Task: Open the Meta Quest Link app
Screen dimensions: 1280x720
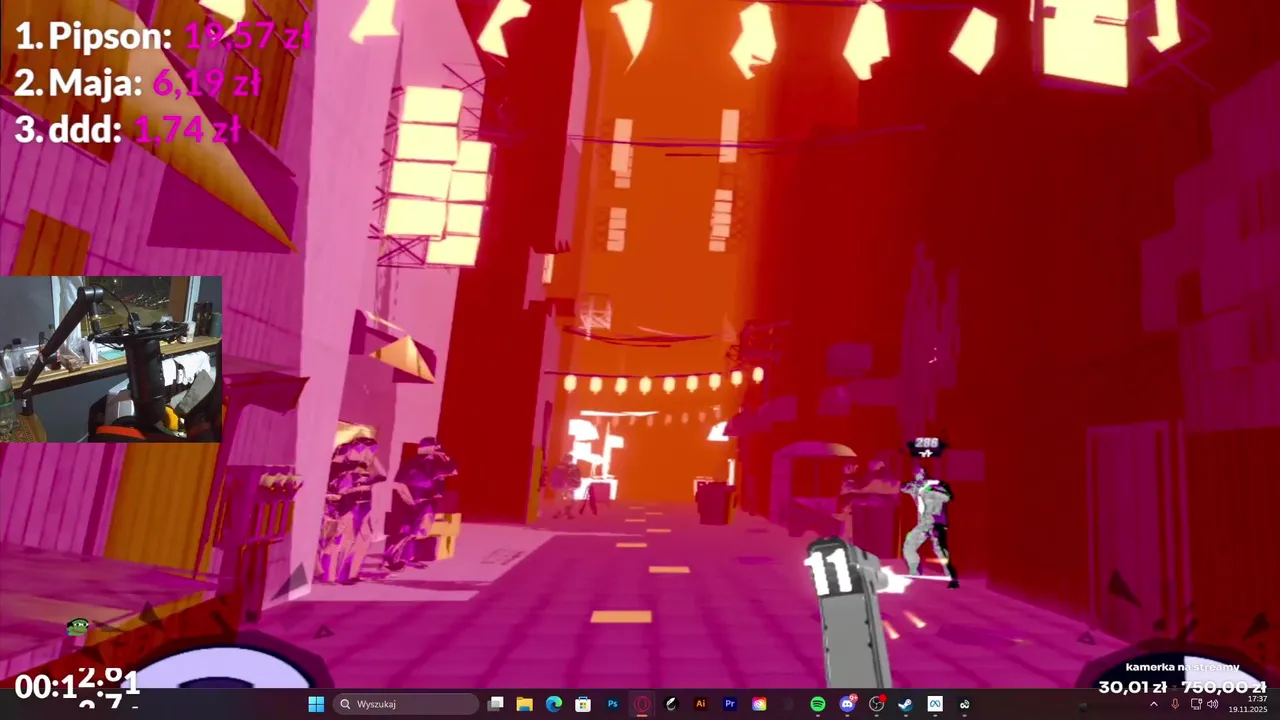Action: (x=935, y=704)
